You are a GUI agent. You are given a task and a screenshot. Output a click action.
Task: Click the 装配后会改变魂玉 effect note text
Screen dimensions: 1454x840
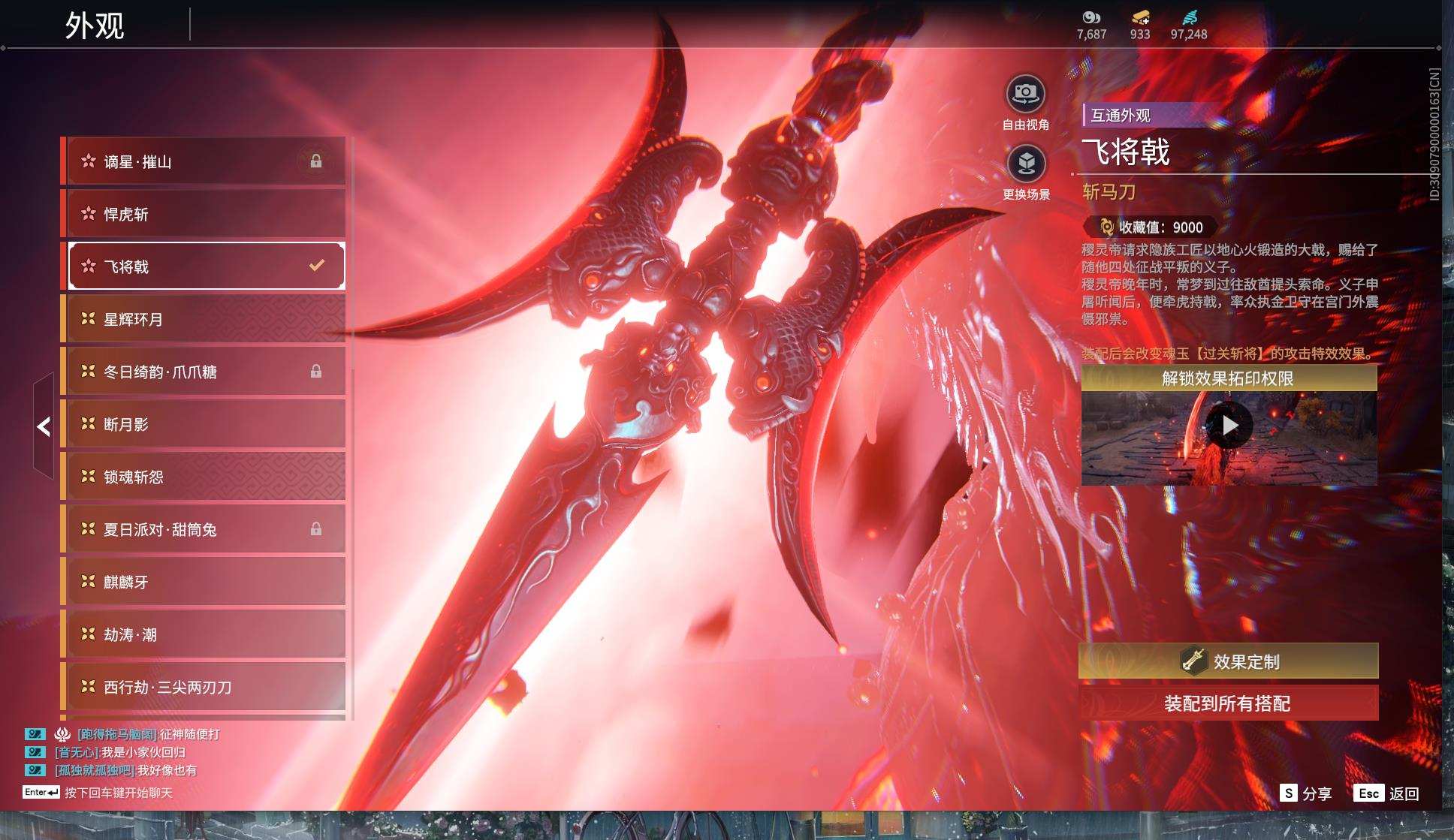[x=1229, y=354]
